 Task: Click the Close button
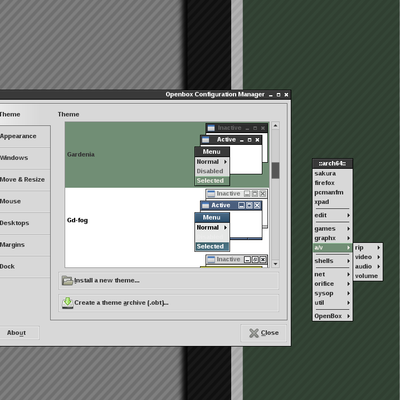click(x=264, y=333)
